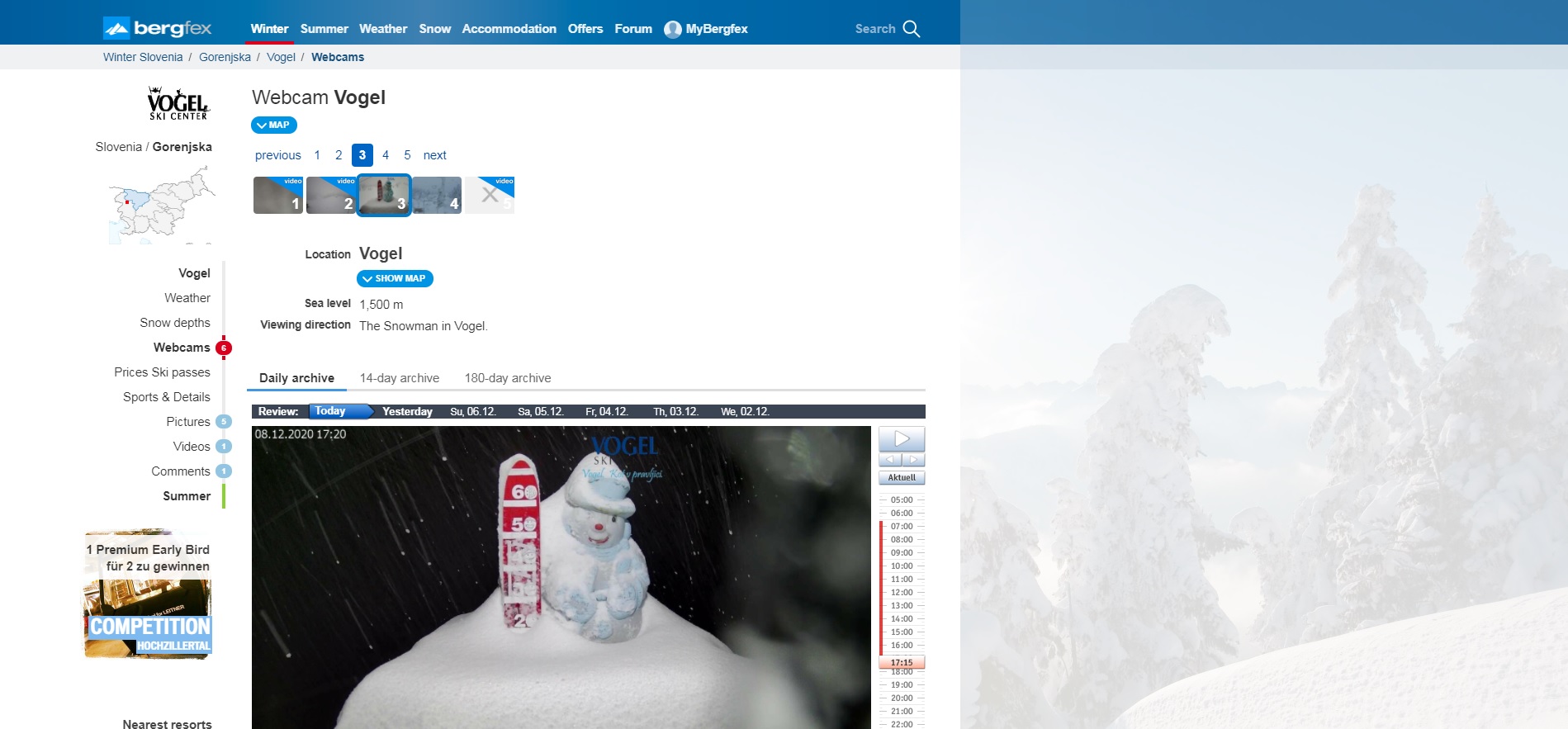The height and width of the screenshot is (729, 1568).
Task: Select Yesterday in the review bar
Action: coord(407,411)
